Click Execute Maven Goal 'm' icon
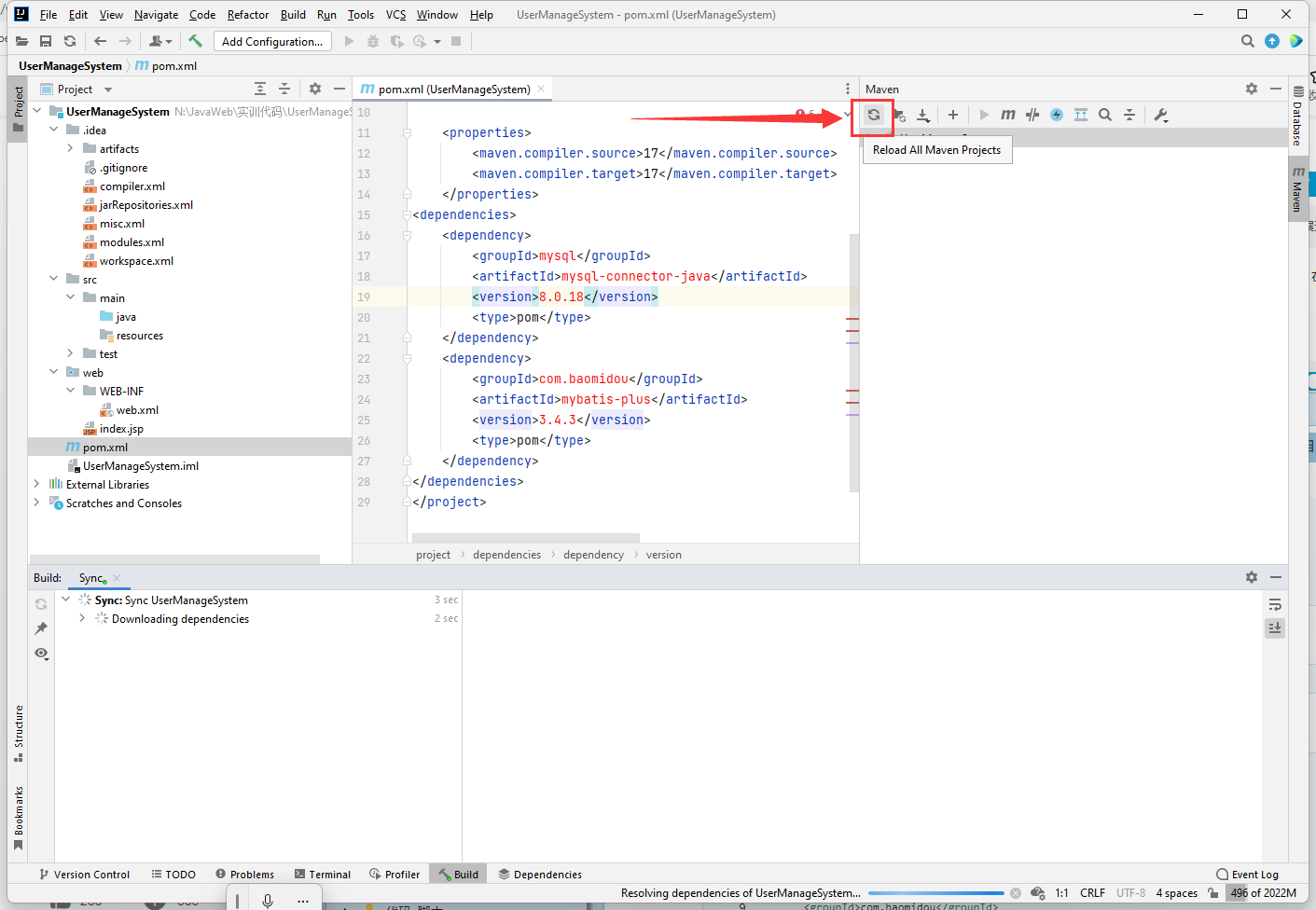Viewport: 1316px width, 910px height. pos(1008,115)
